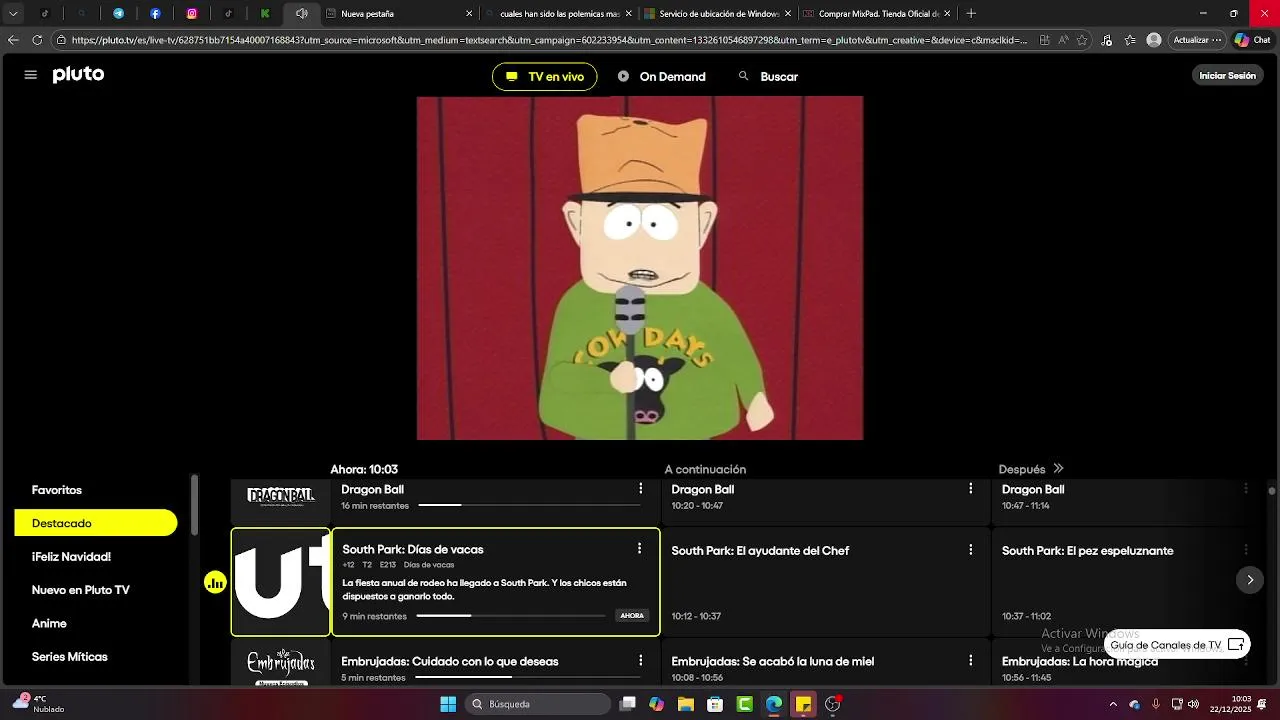Open the browser profile icon
This screenshot has height=720, width=1280.
click(1154, 40)
